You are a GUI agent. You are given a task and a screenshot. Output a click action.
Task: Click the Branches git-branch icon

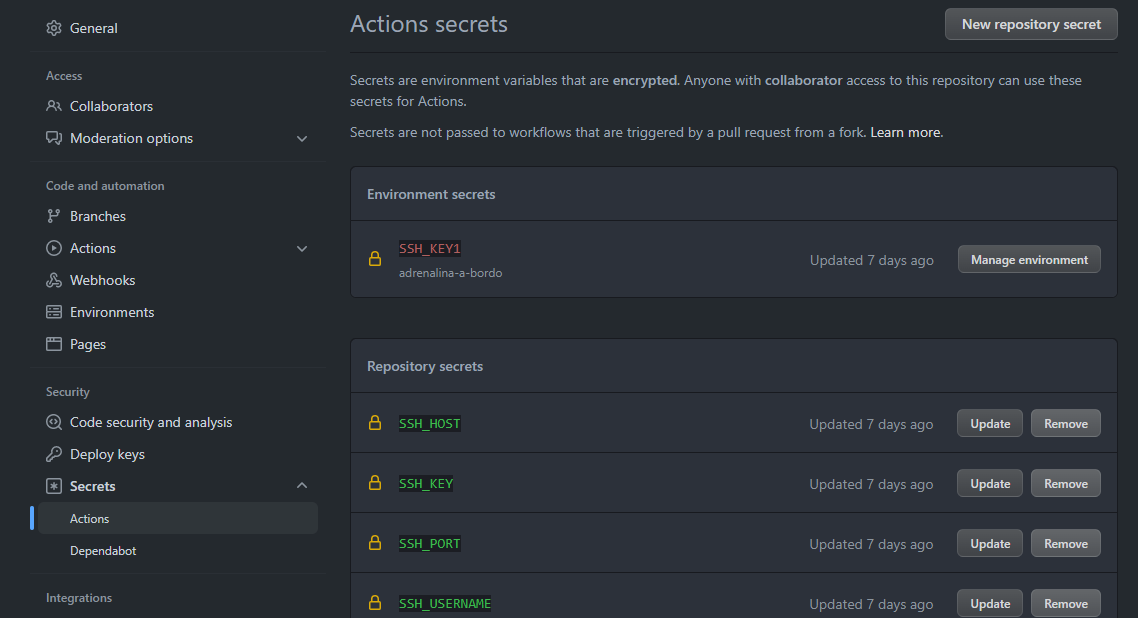pos(54,216)
